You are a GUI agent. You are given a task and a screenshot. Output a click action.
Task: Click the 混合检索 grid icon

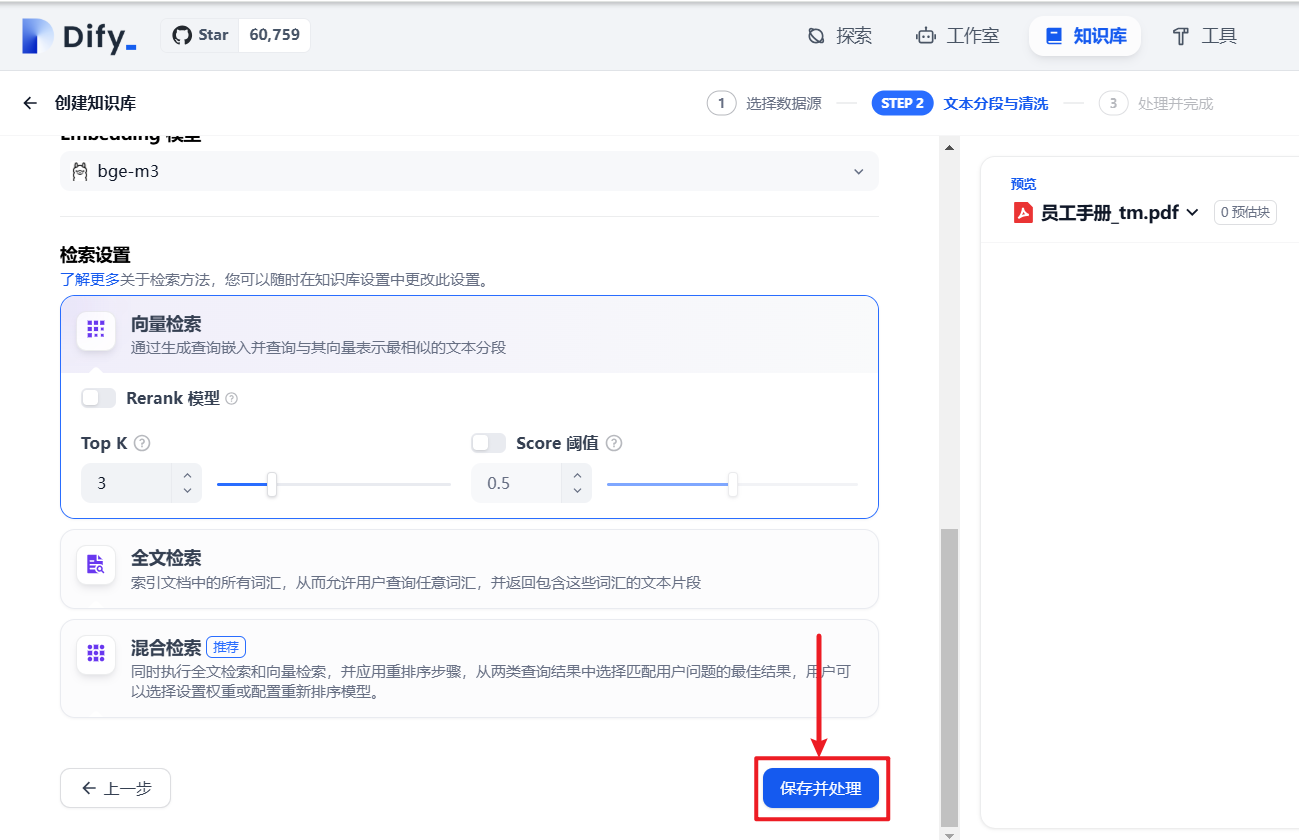pyautogui.click(x=96, y=654)
